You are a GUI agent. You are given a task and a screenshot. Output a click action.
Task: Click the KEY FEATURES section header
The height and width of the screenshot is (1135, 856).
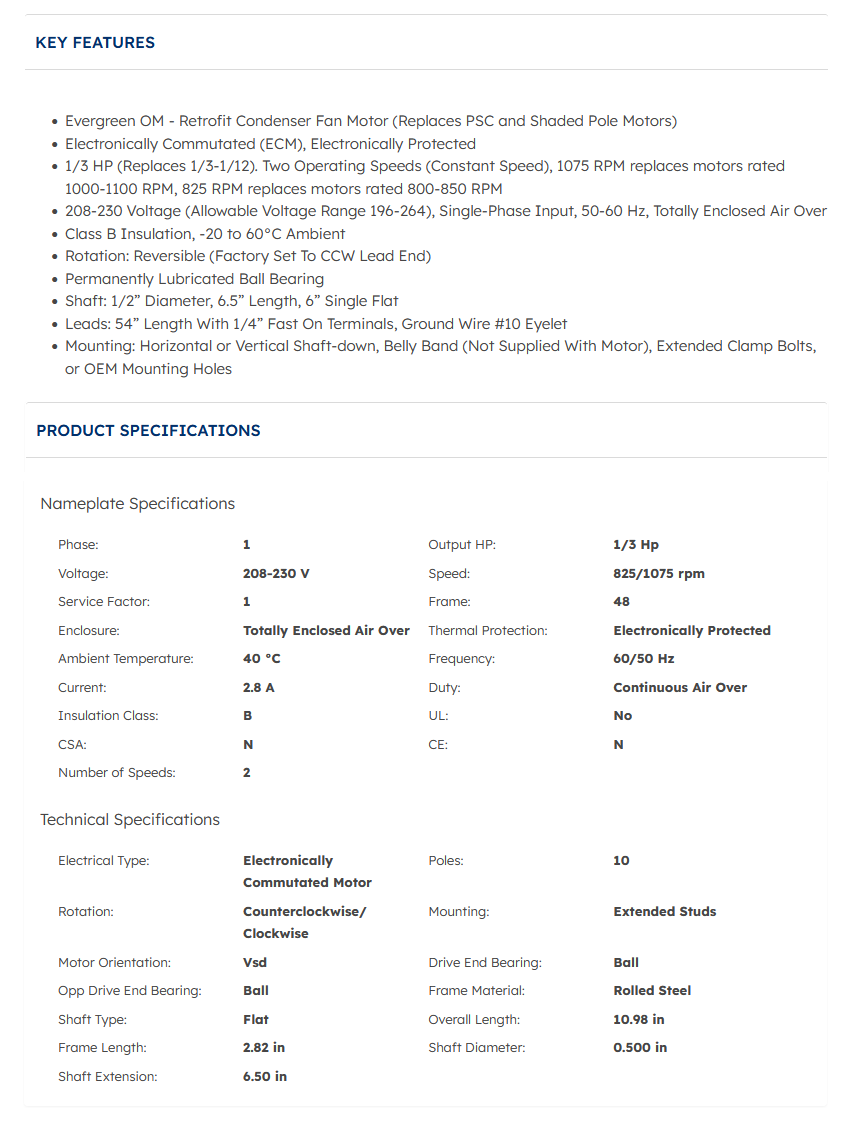pos(95,43)
